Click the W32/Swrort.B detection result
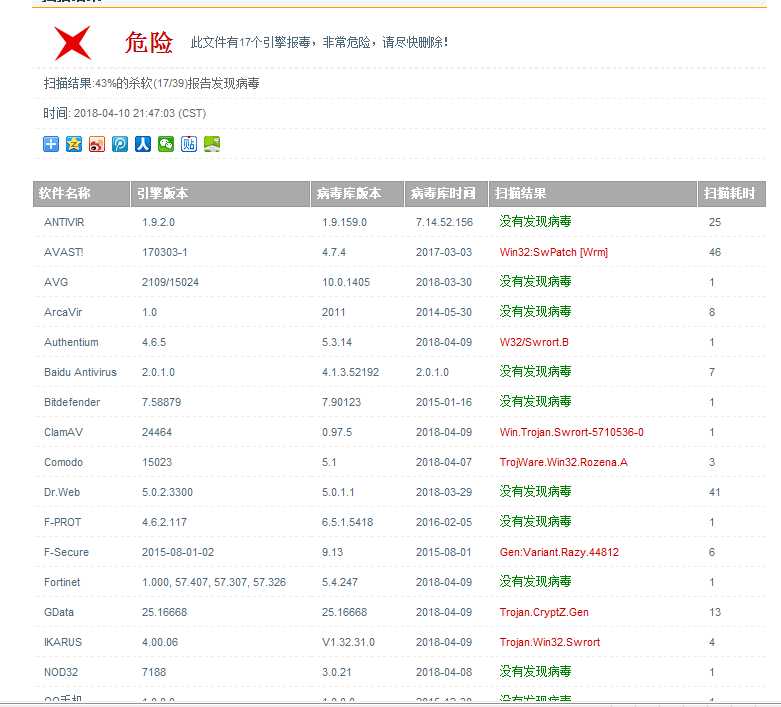 pyautogui.click(x=534, y=342)
